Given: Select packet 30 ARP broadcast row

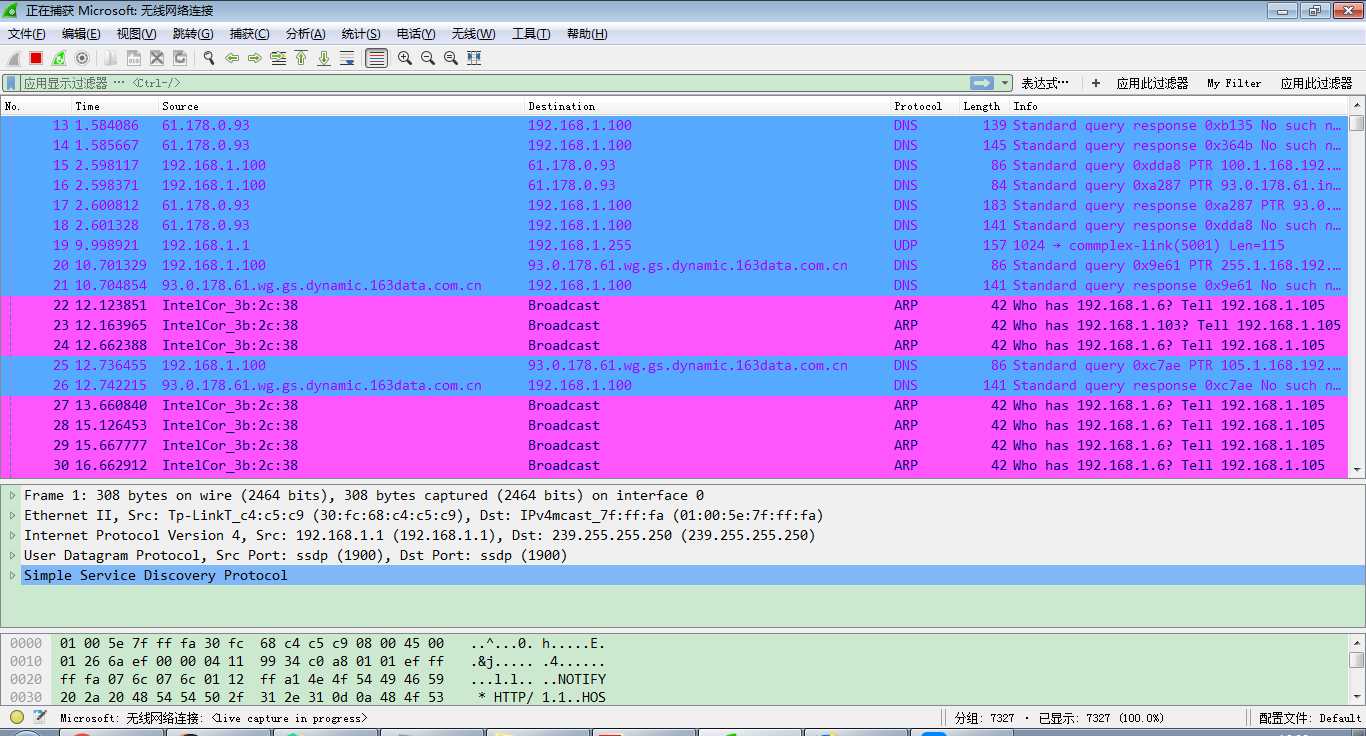Looking at the screenshot, I should coord(675,465).
